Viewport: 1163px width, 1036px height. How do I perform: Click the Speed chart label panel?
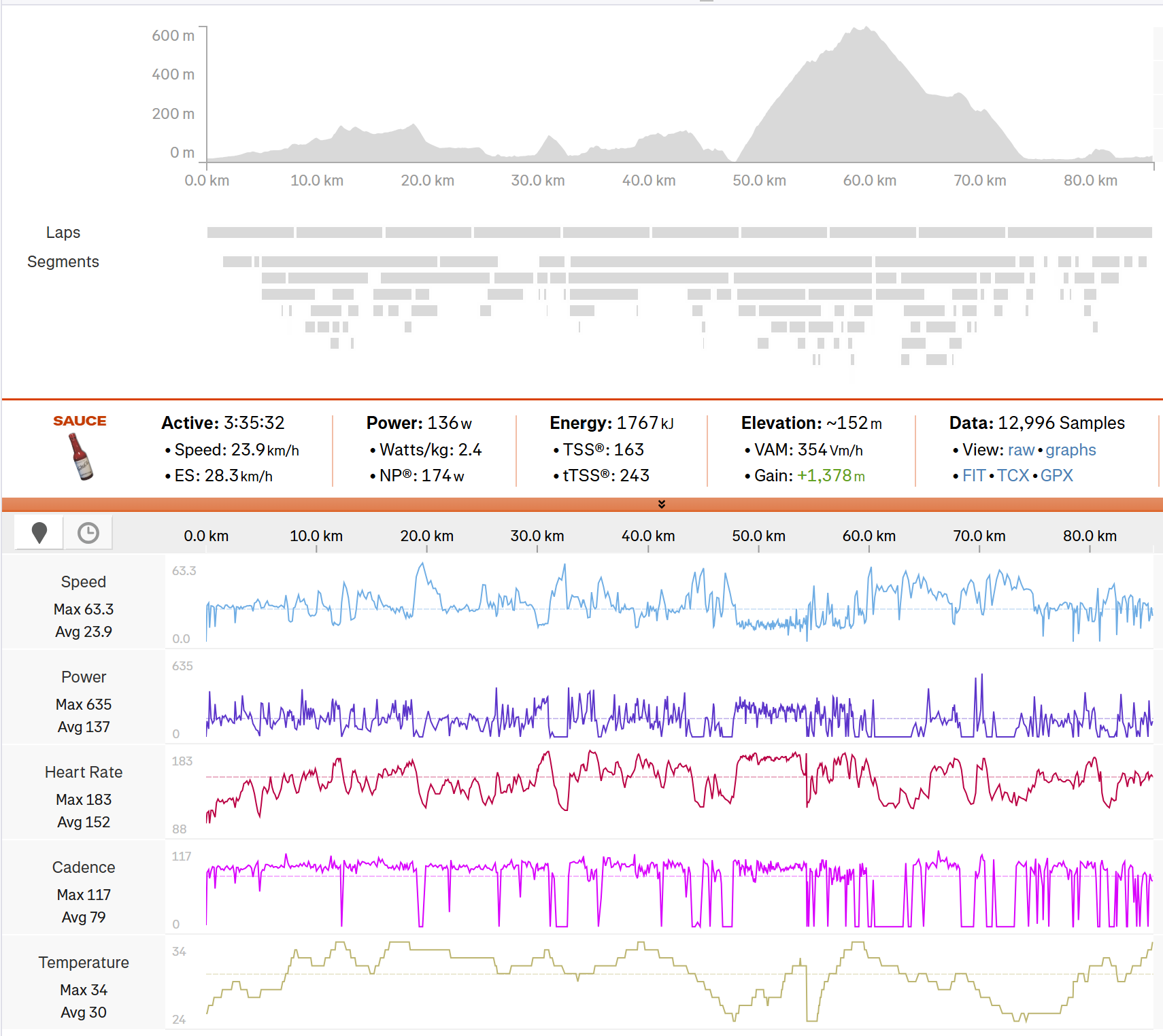84,602
